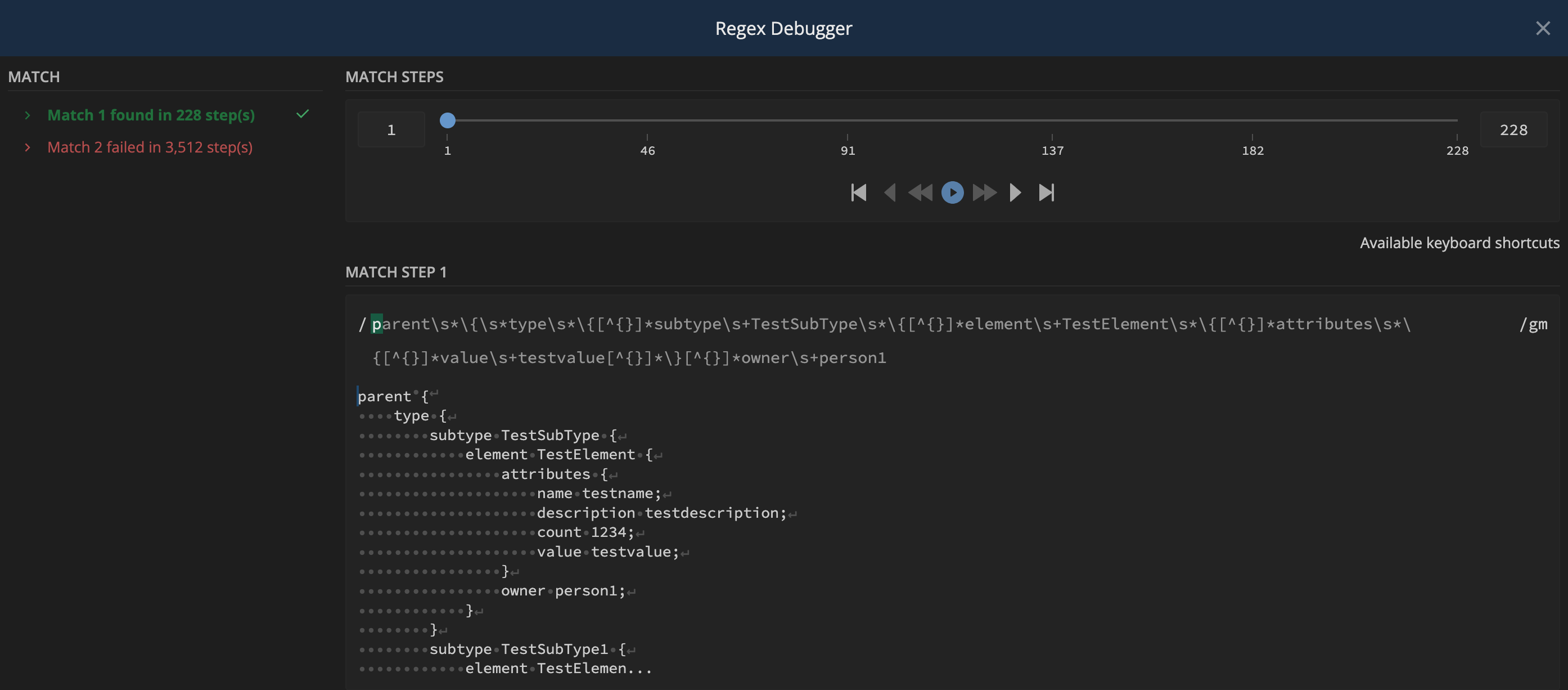Click the MATCH STEPS heading
This screenshot has width=1568, height=690.
[394, 77]
